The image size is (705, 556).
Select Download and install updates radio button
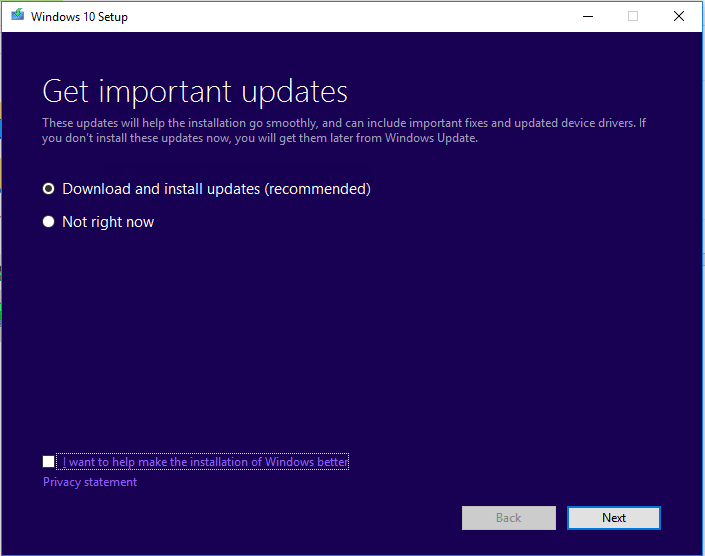coord(49,189)
